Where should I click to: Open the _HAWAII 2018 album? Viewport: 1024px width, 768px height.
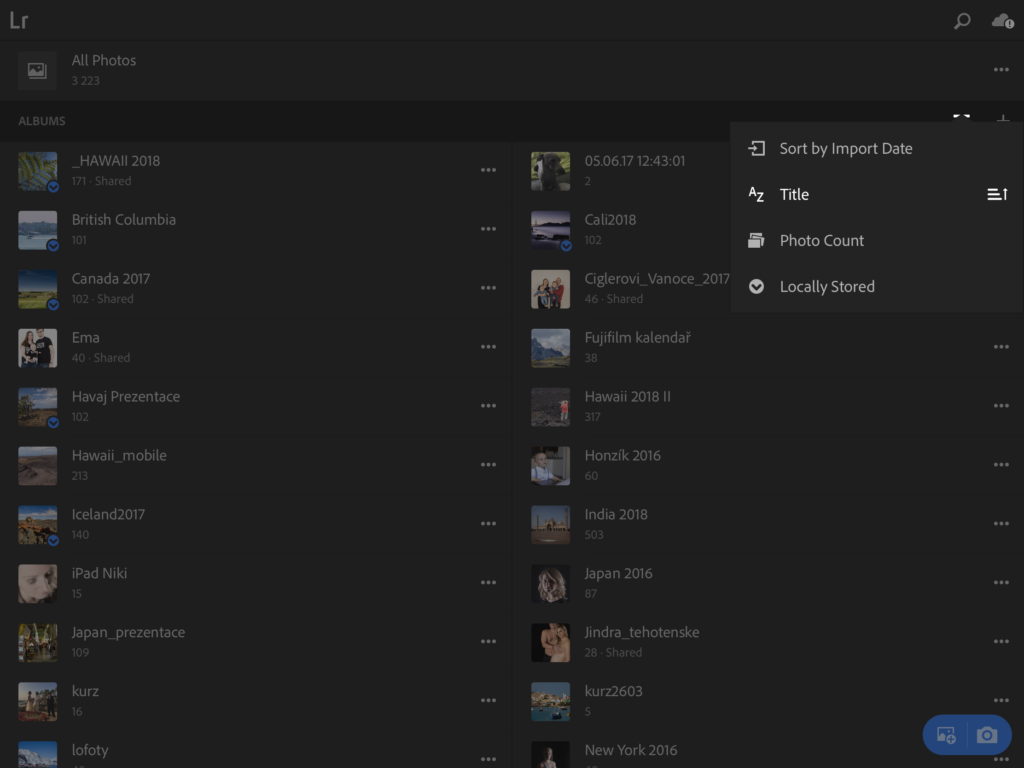(116, 170)
